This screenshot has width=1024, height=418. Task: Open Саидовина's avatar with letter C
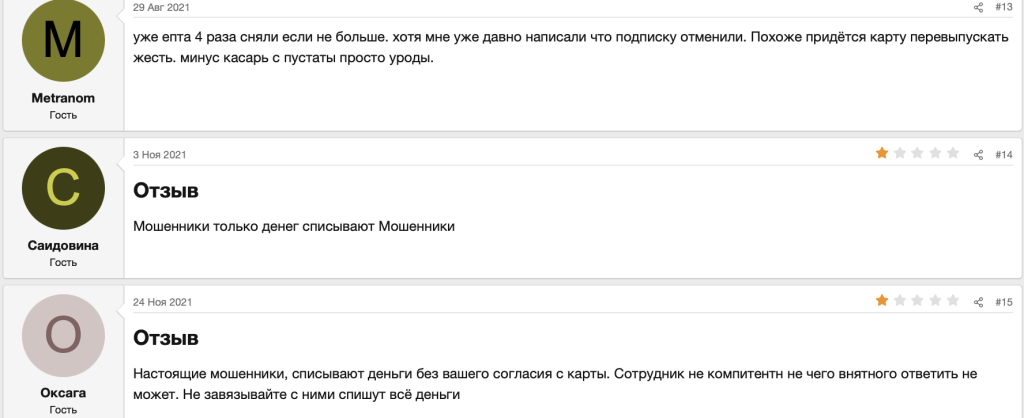63,188
